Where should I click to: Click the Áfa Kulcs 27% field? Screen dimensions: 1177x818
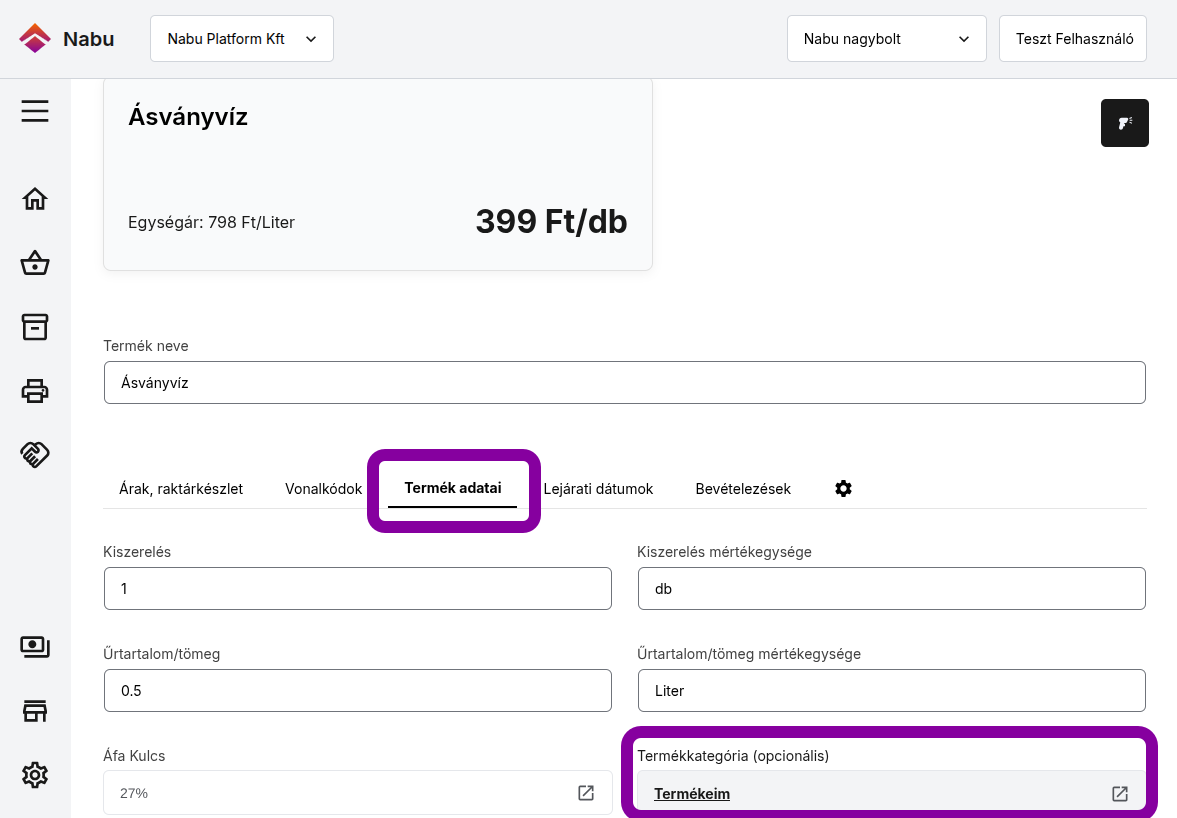pyautogui.click(x=358, y=792)
